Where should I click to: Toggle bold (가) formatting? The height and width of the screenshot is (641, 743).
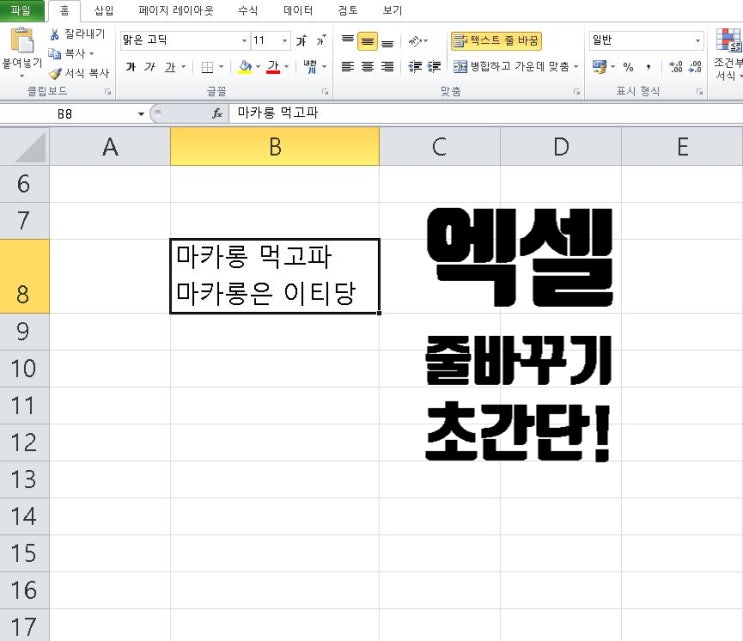coord(131,67)
